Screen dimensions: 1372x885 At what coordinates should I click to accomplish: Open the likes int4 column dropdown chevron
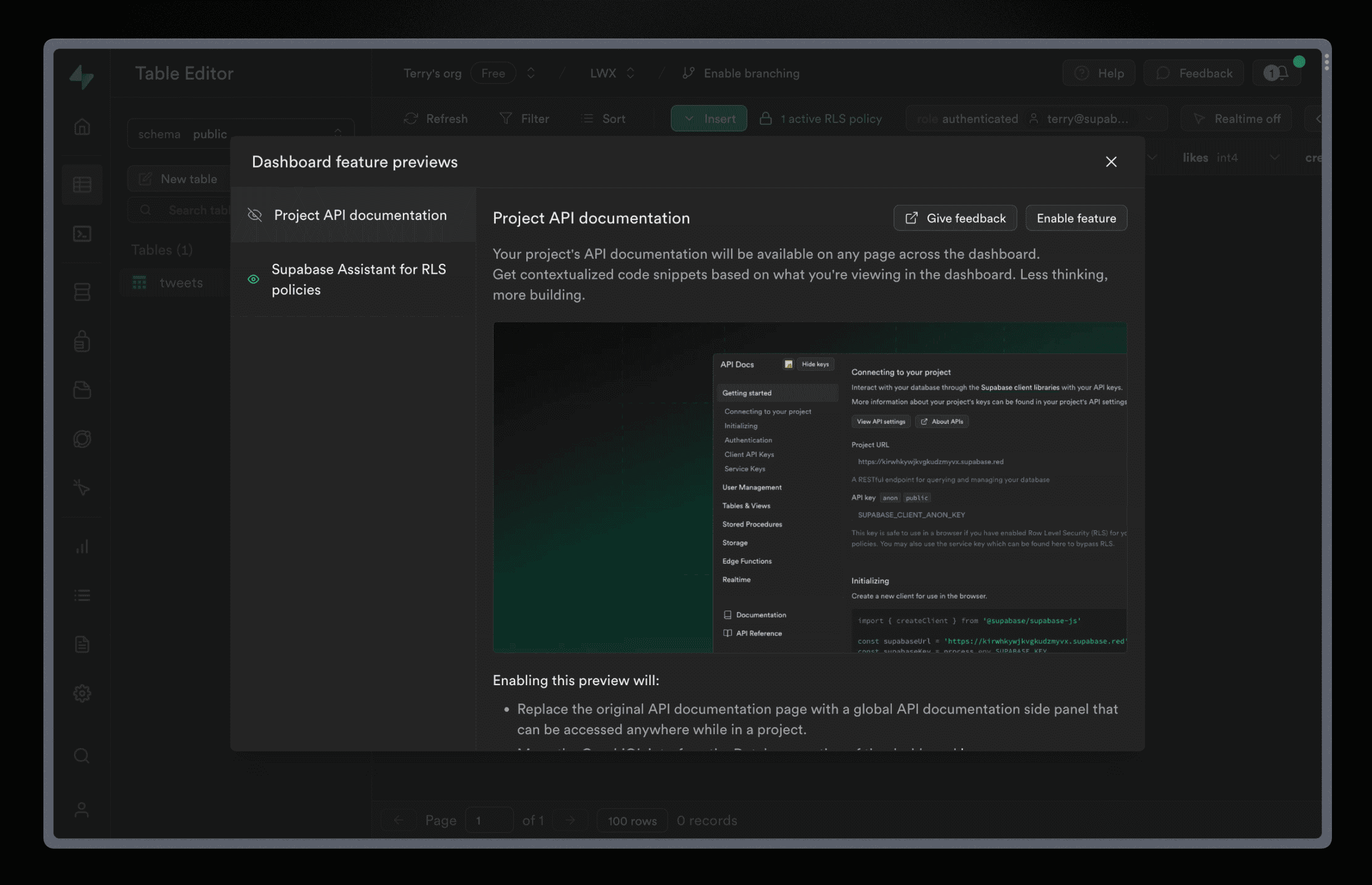(1275, 158)
